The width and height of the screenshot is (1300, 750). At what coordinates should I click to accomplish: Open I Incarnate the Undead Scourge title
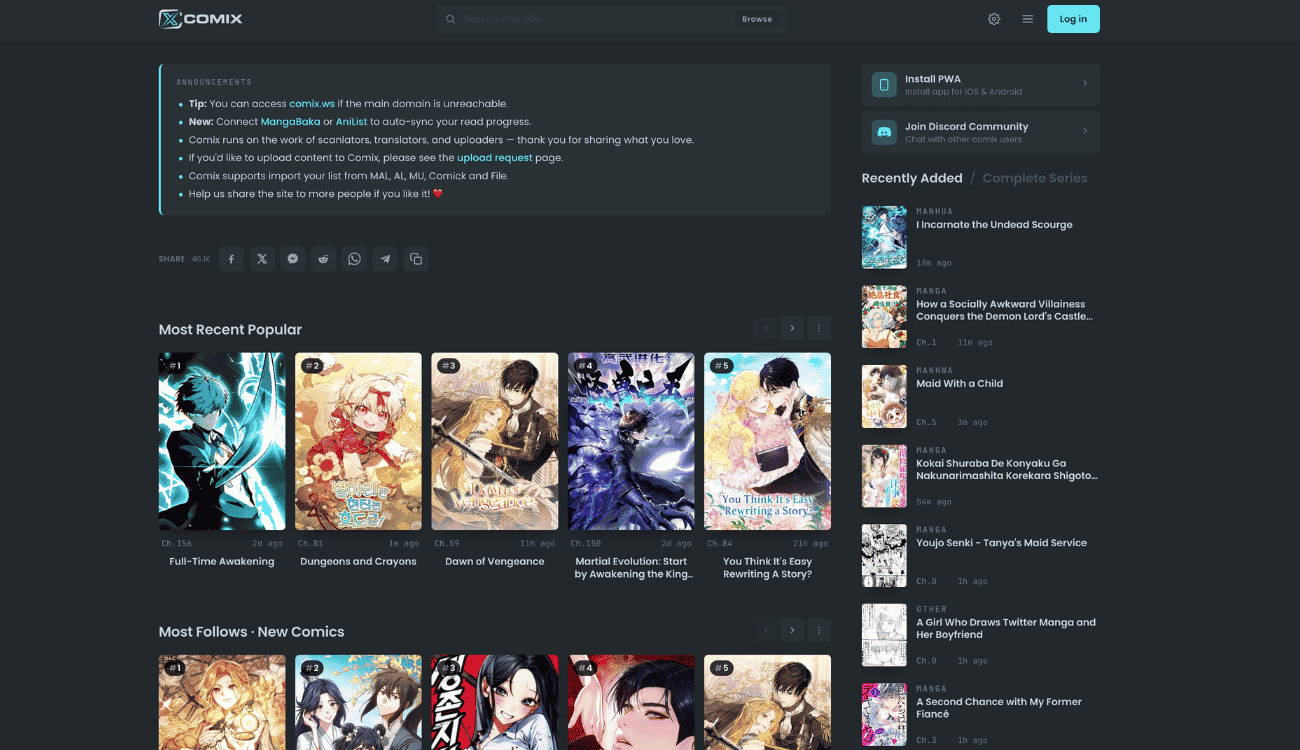click(x=994, y=225)
